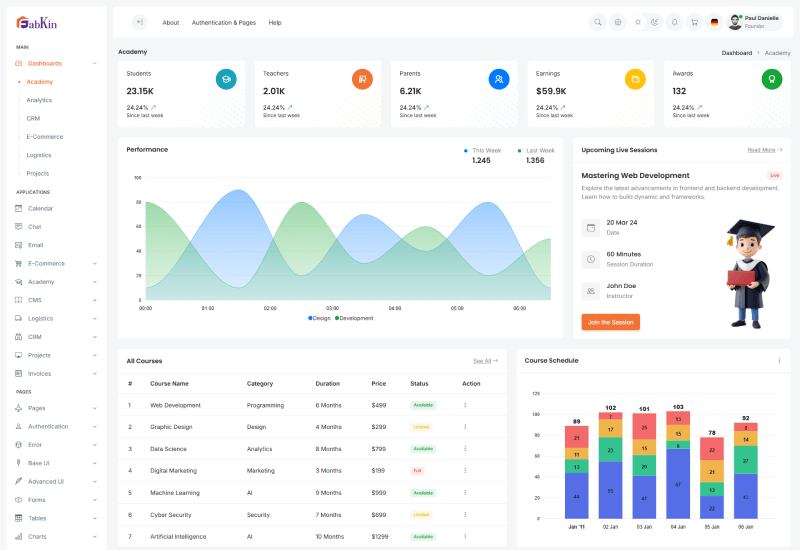Screen dimensions: 800x550
Task: Open the notifications bell
Action: 674,22
